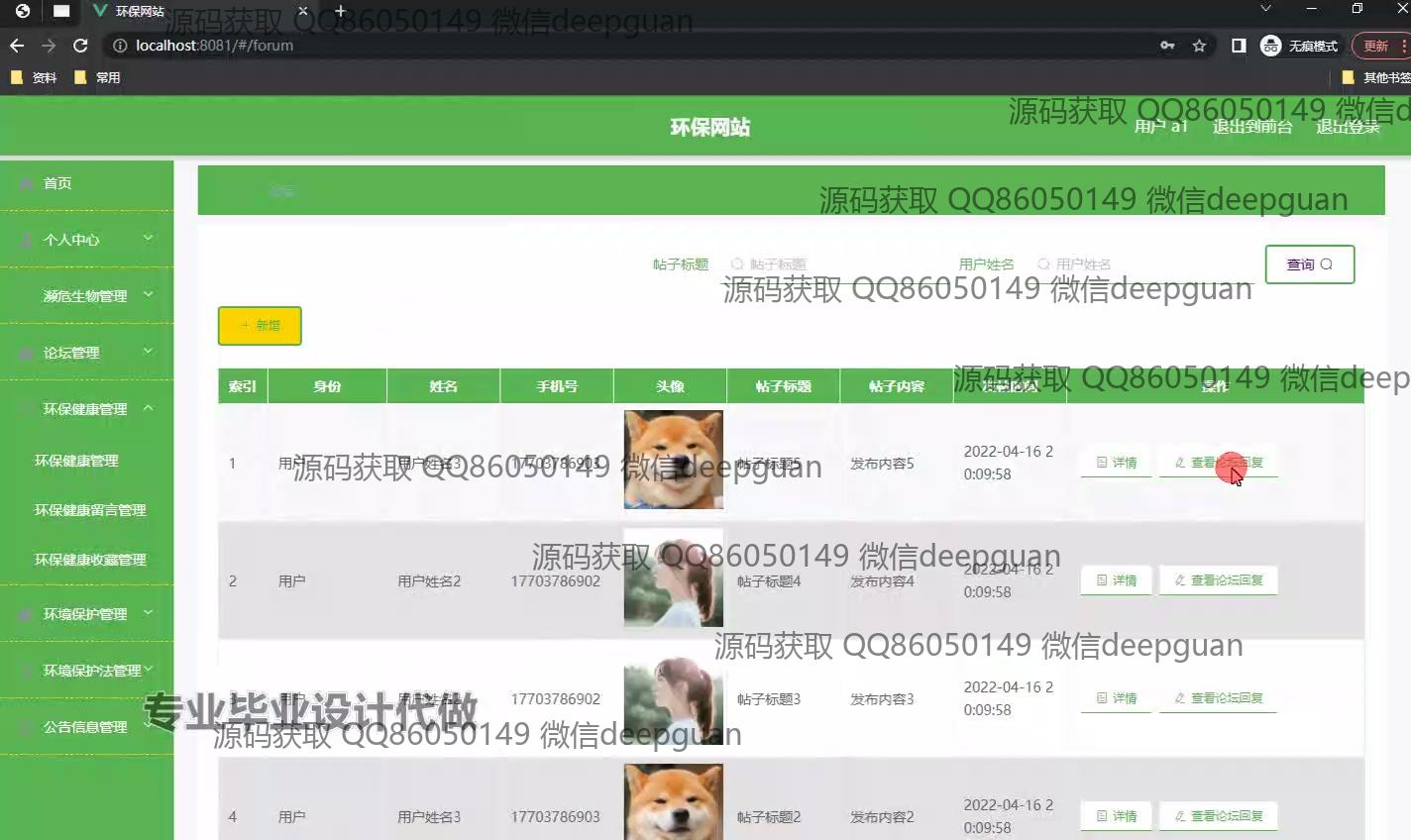Click the 头像 column header
The width and height of the screenshot is (1411, 840).
[670, 386]
